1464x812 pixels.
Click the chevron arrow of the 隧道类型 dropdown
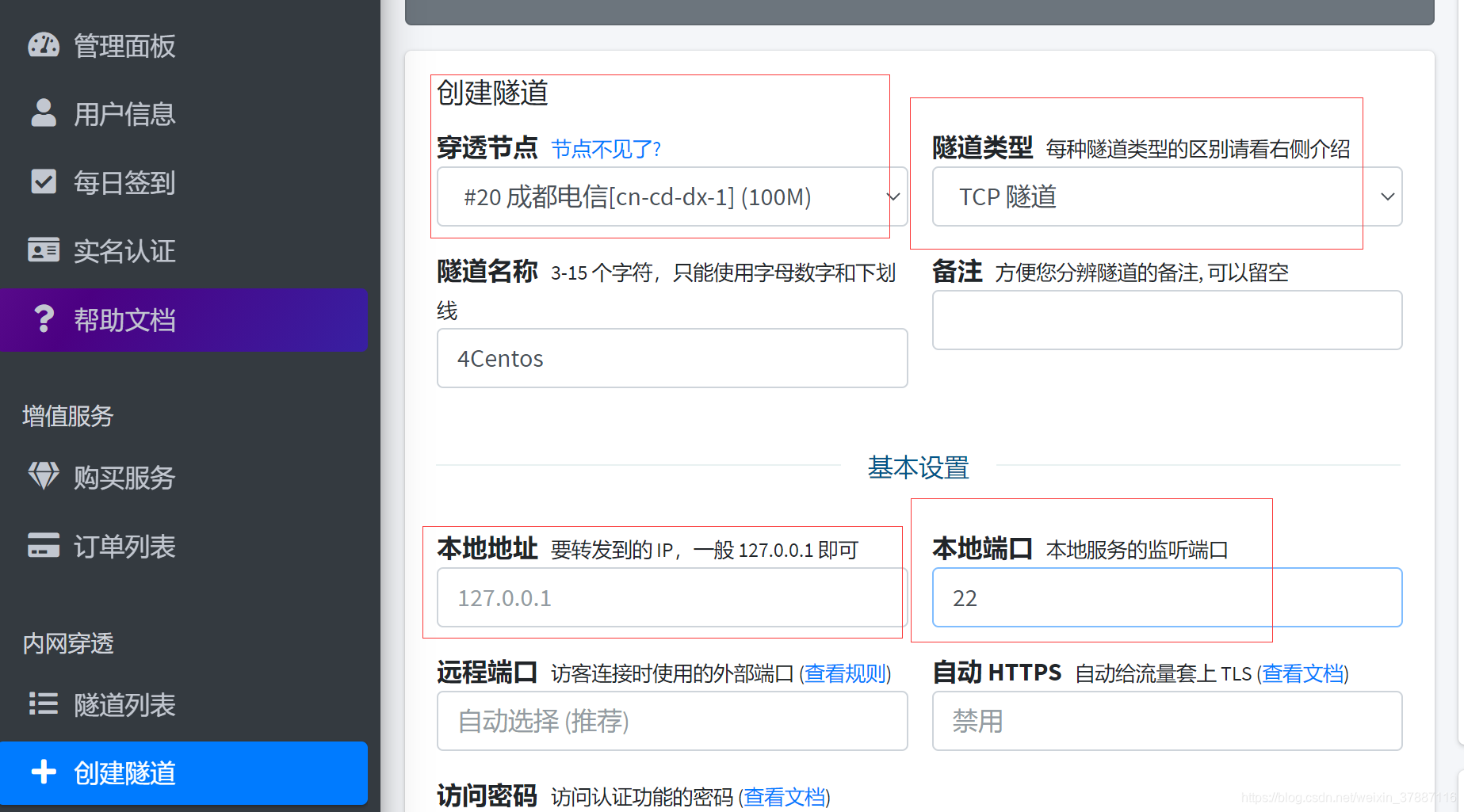(x=1387, y=196)
